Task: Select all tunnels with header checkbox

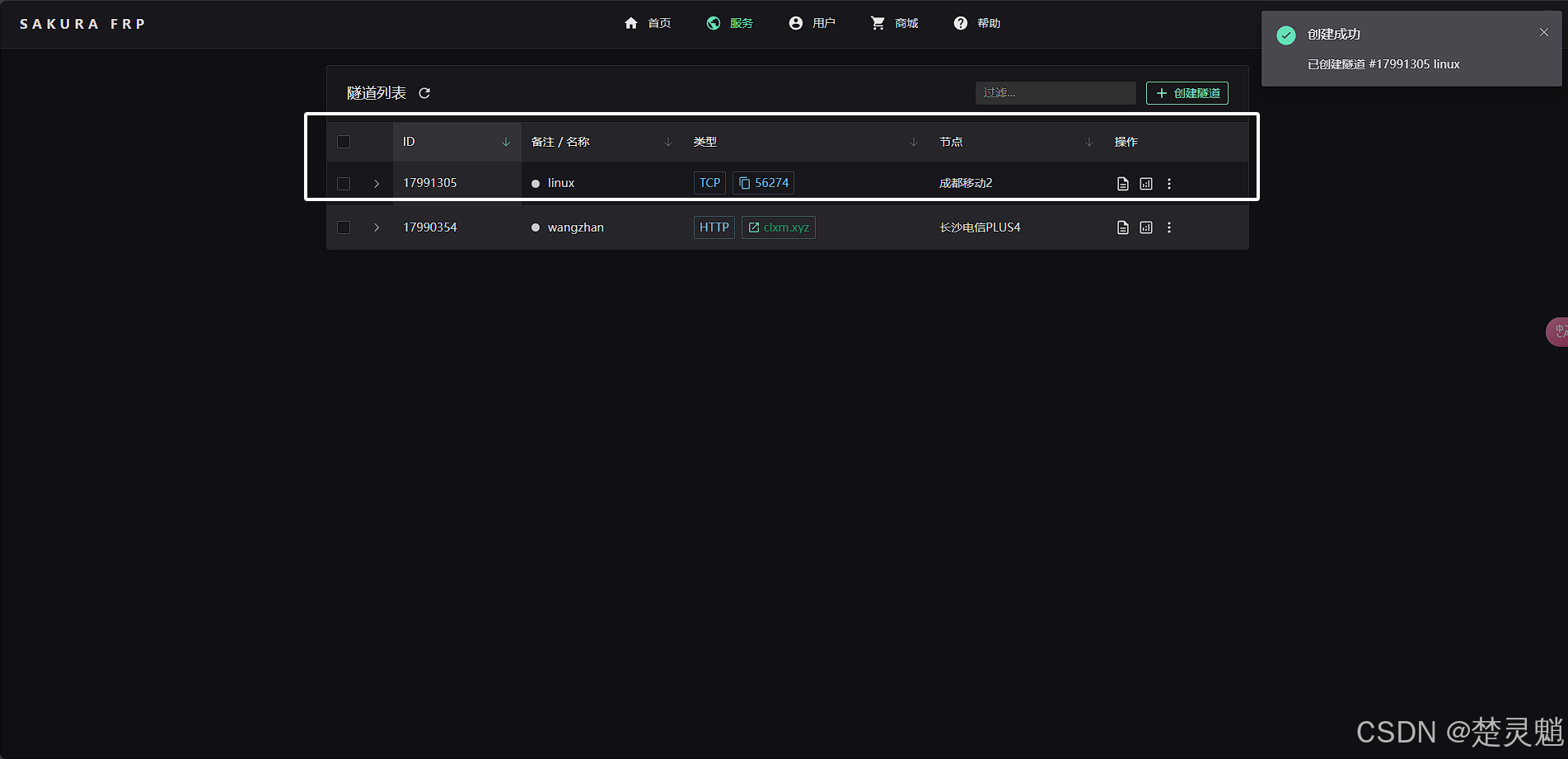Action: [344, 142]
